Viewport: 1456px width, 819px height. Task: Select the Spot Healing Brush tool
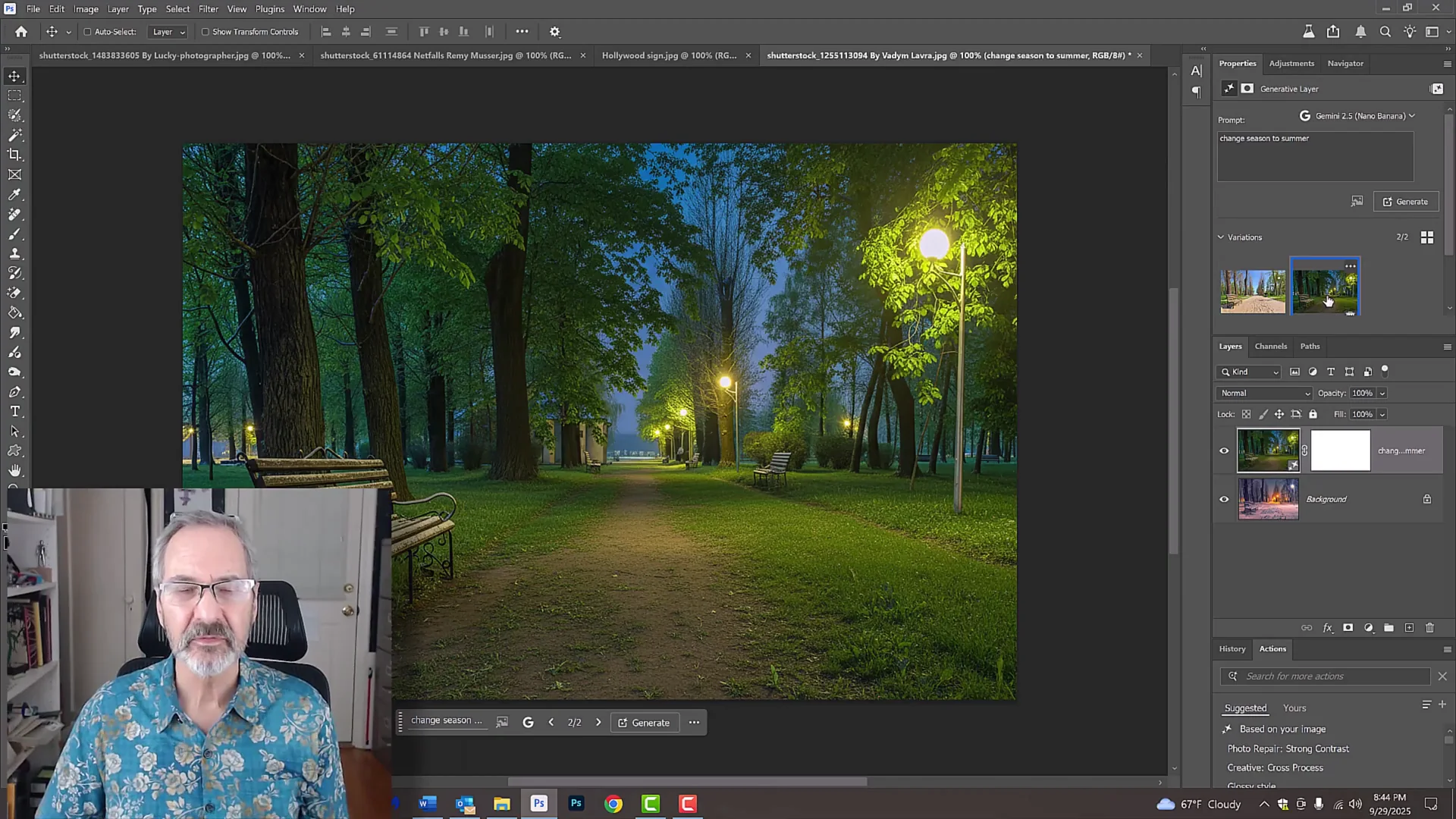pos(15,214)
